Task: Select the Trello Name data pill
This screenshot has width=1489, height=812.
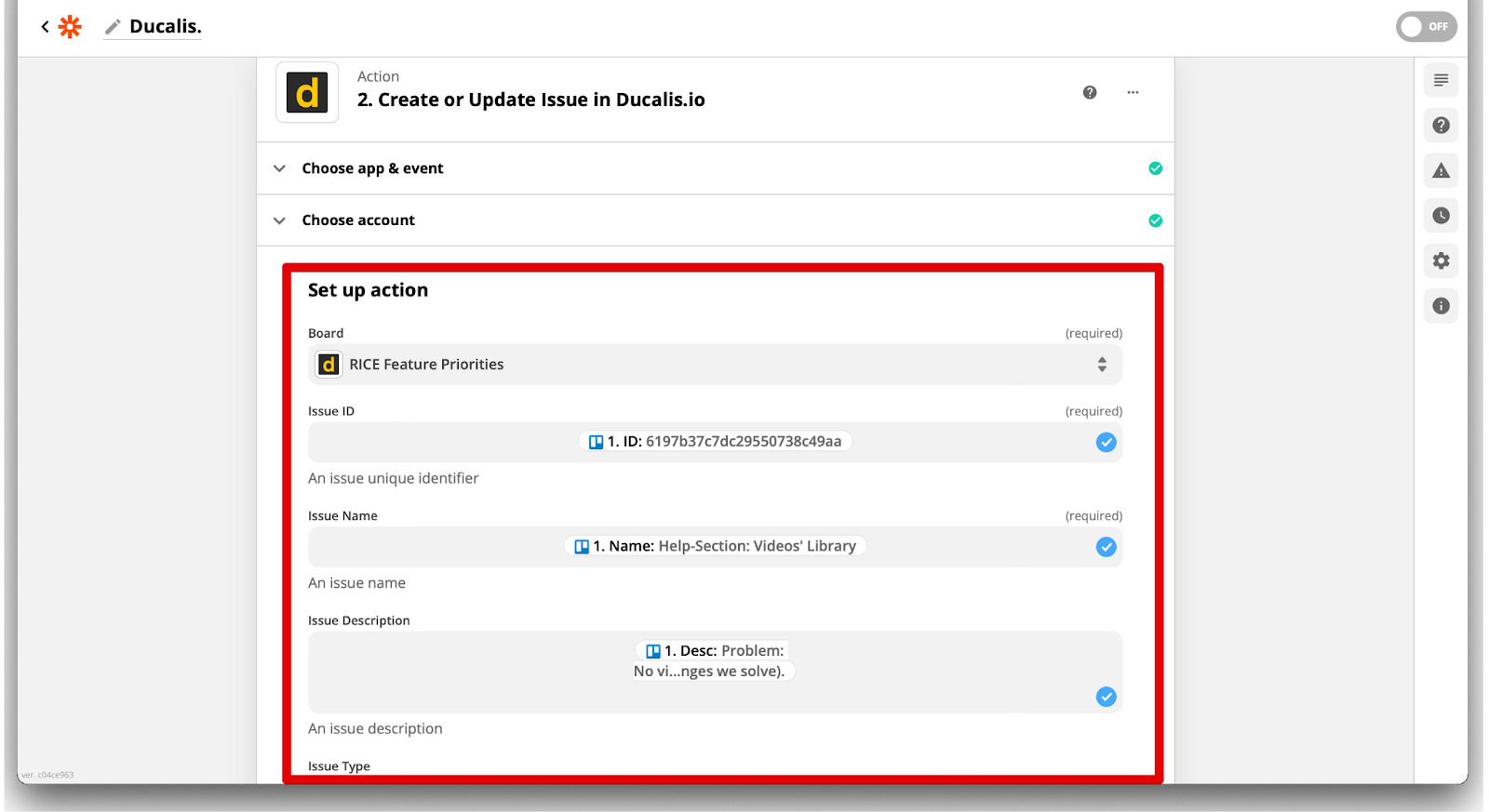Action: [715, 546]
